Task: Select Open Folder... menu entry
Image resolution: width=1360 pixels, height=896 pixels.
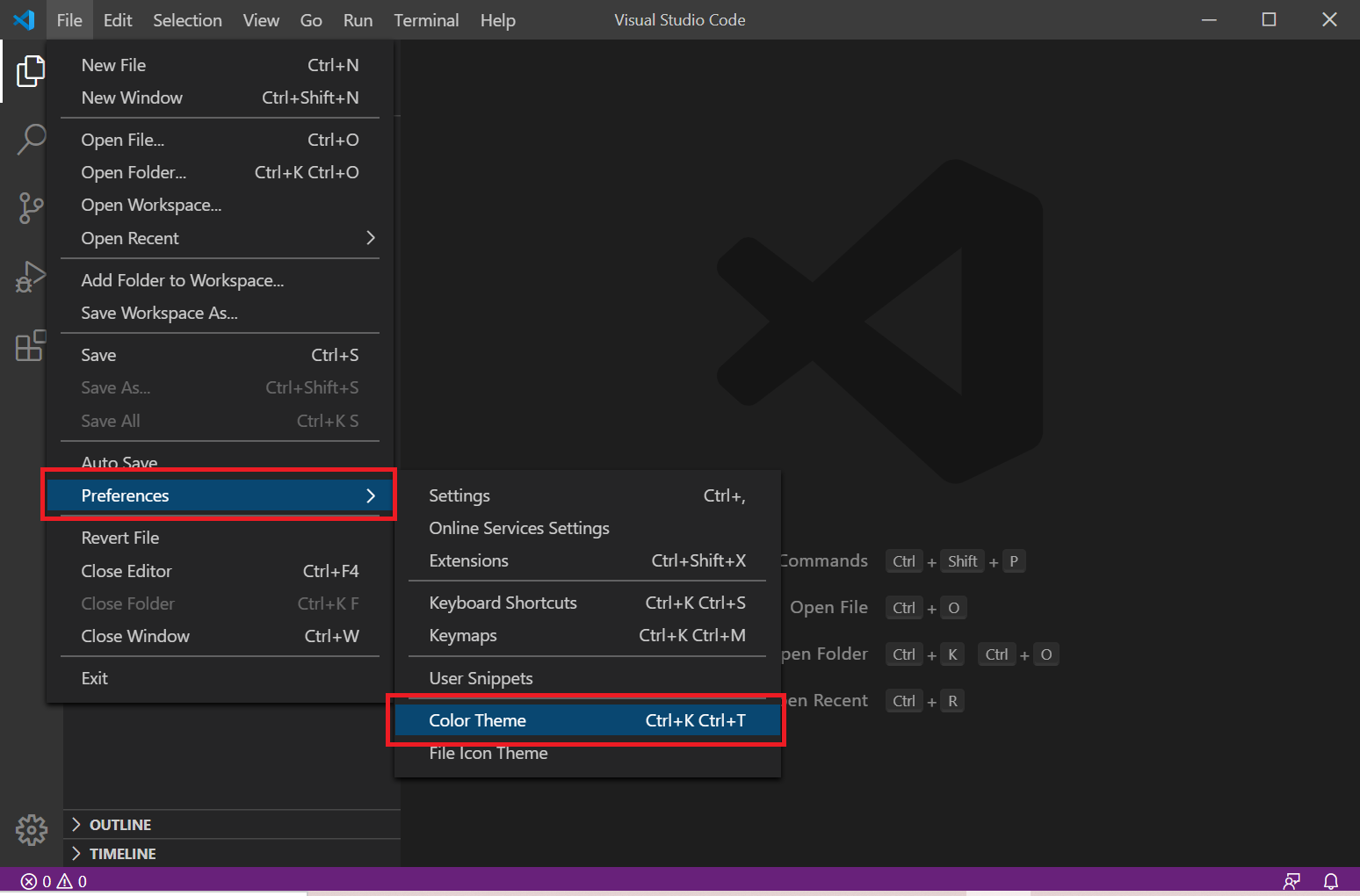Action: [x=220, y=172]
